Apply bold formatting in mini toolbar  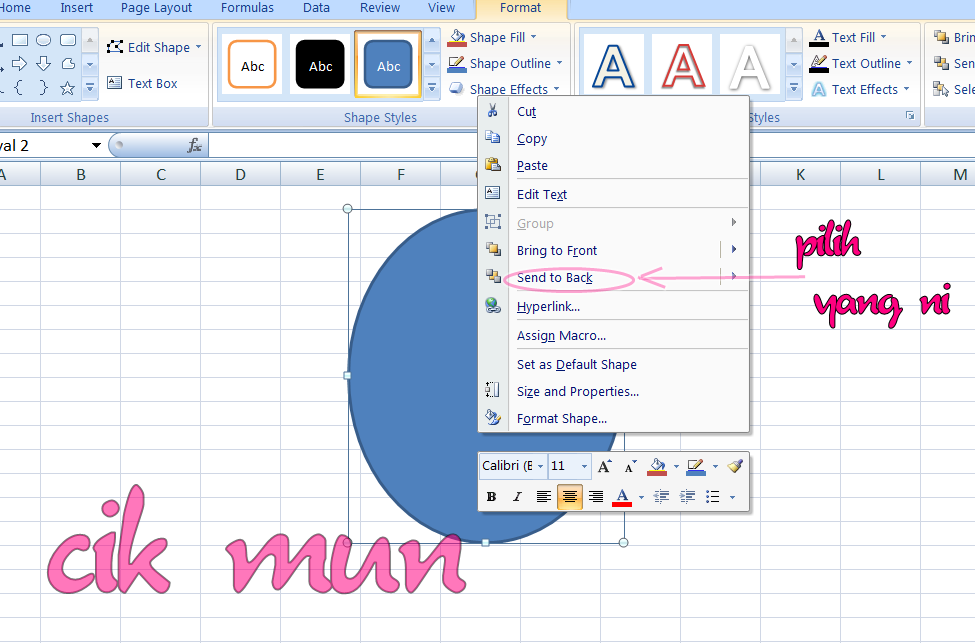[491, 496]
